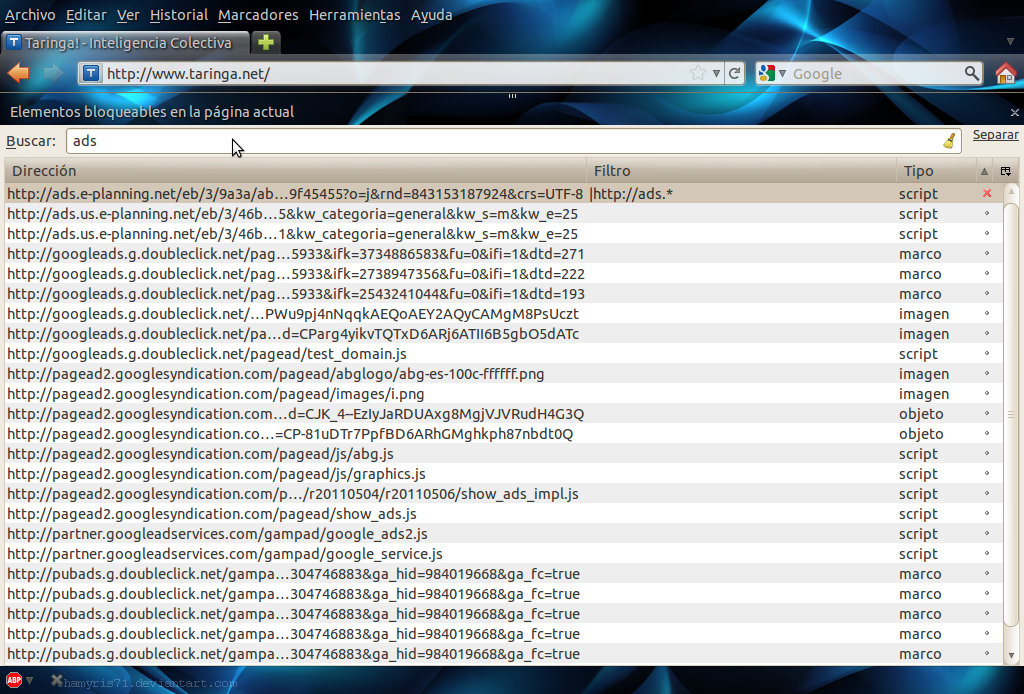Select the googleads row ending dtd=193
This screenshot has width=1024, height=694.
(504, 294)
